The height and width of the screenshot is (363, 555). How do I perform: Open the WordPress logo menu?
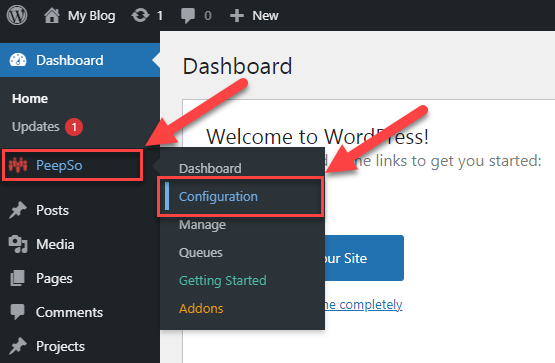(17, 15)
